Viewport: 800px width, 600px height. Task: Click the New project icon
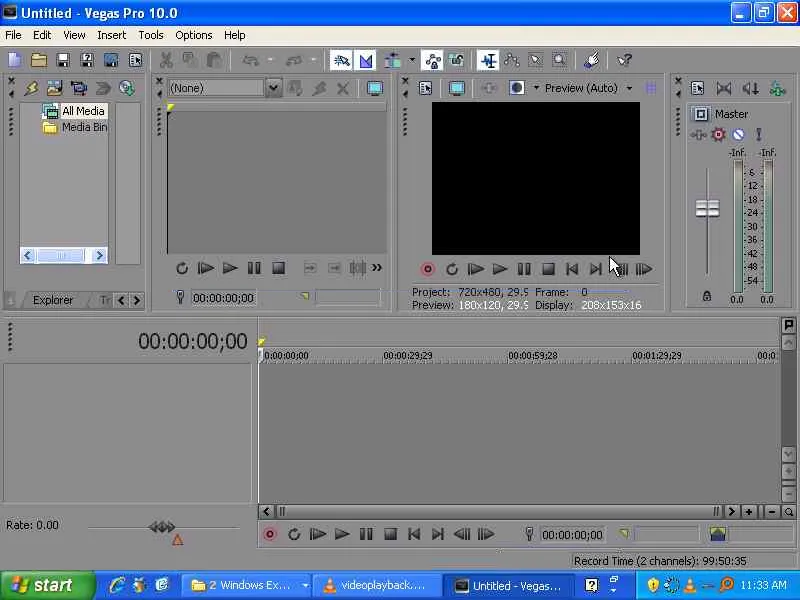[14, 60]
